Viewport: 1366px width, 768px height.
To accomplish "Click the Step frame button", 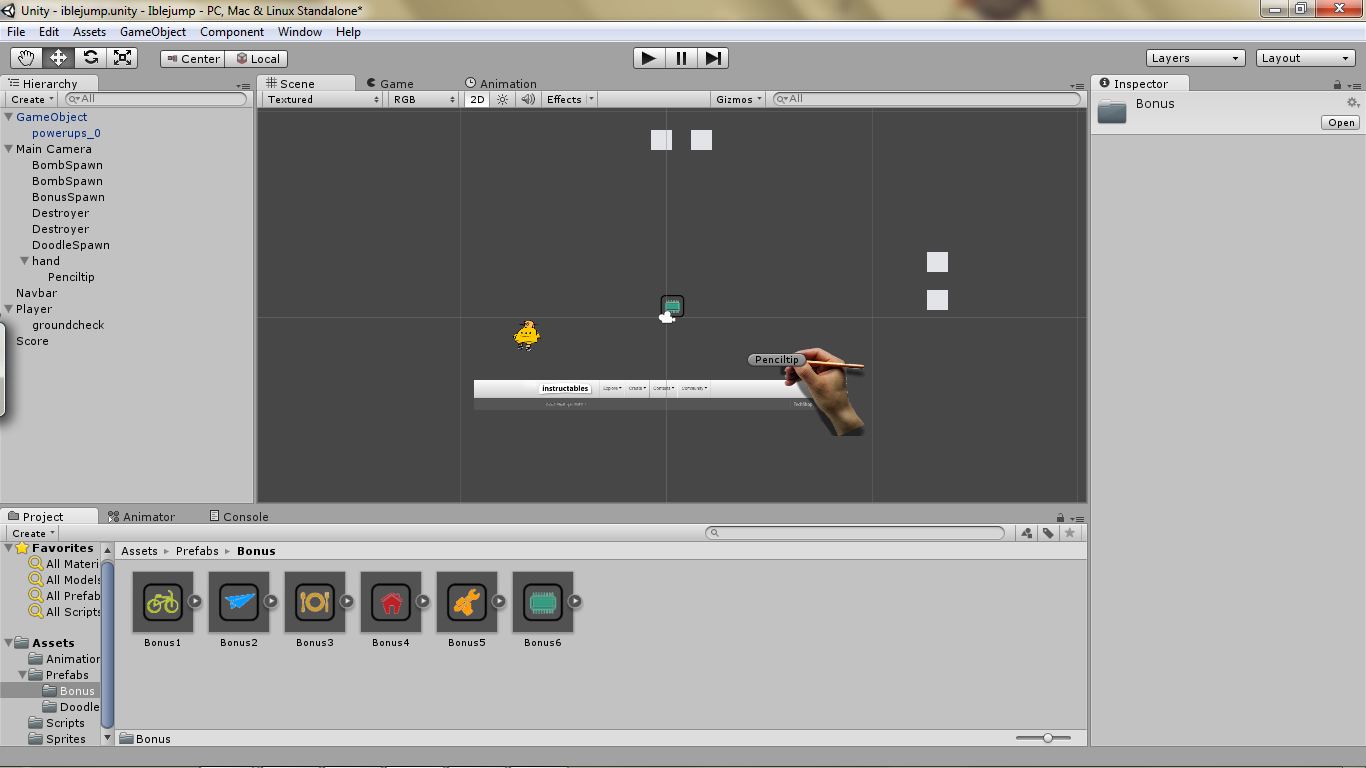I will point(713,58).
